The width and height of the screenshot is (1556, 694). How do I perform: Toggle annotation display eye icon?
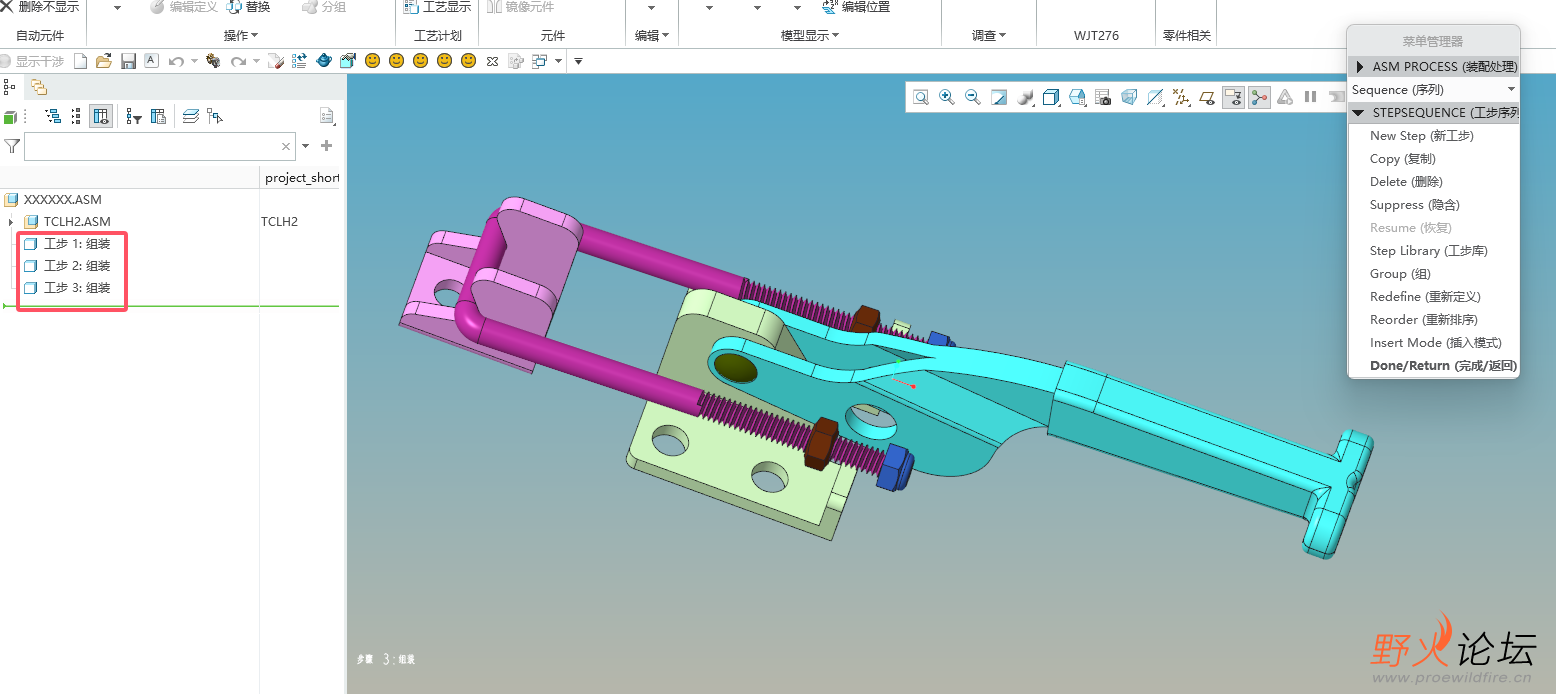coord(1233,97)
